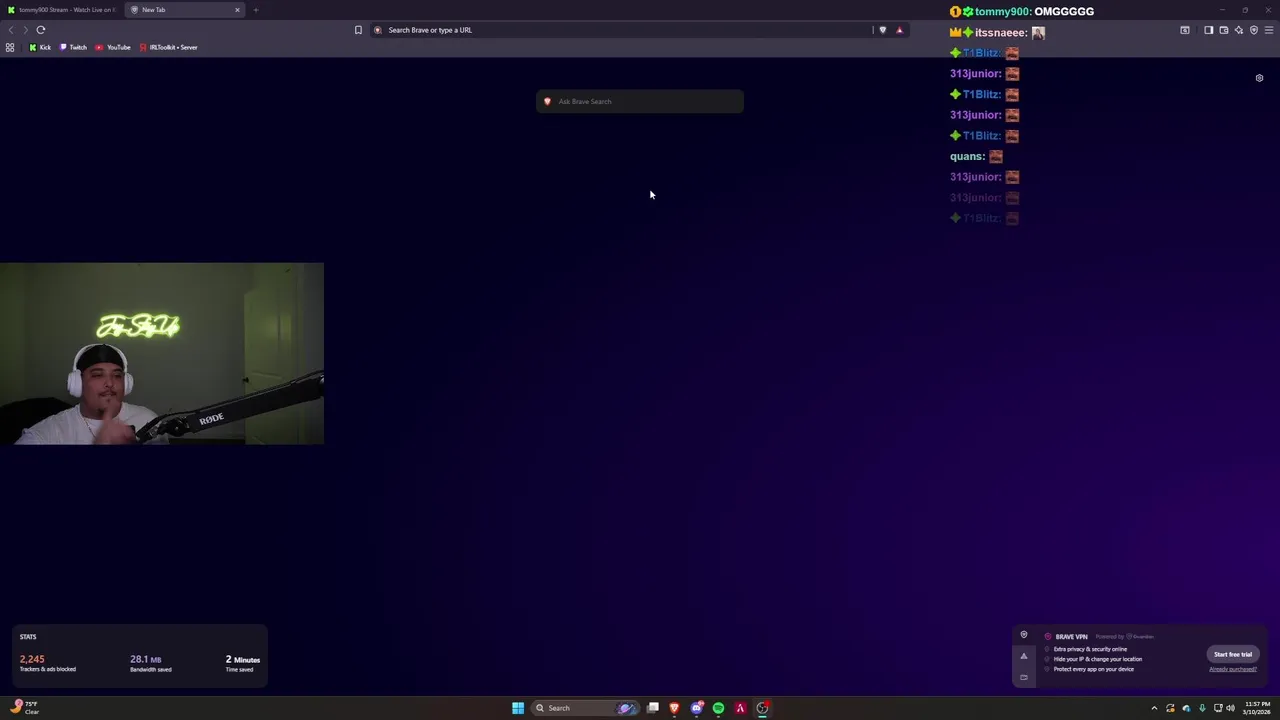Switch to the tommy900 Stream Kick tab
Image resolution: width=1280 pixels, height=720 pixels.
62,10
